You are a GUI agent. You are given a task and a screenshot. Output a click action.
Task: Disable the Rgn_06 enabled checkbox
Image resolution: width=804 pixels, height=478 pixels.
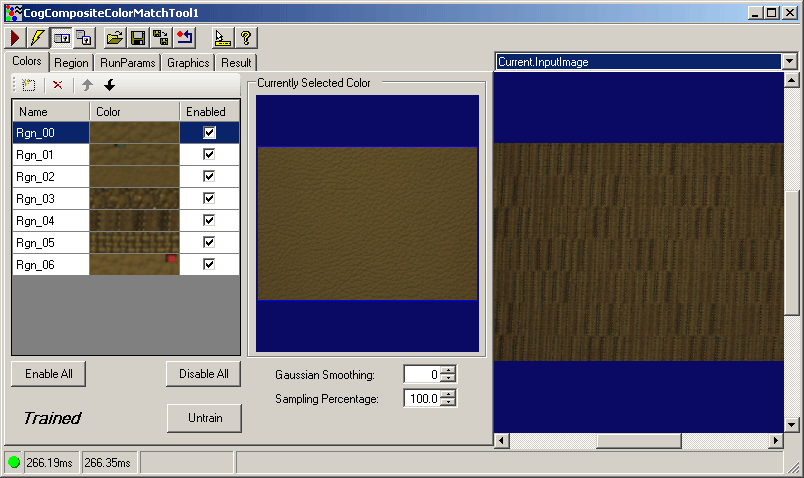(210, 264)
